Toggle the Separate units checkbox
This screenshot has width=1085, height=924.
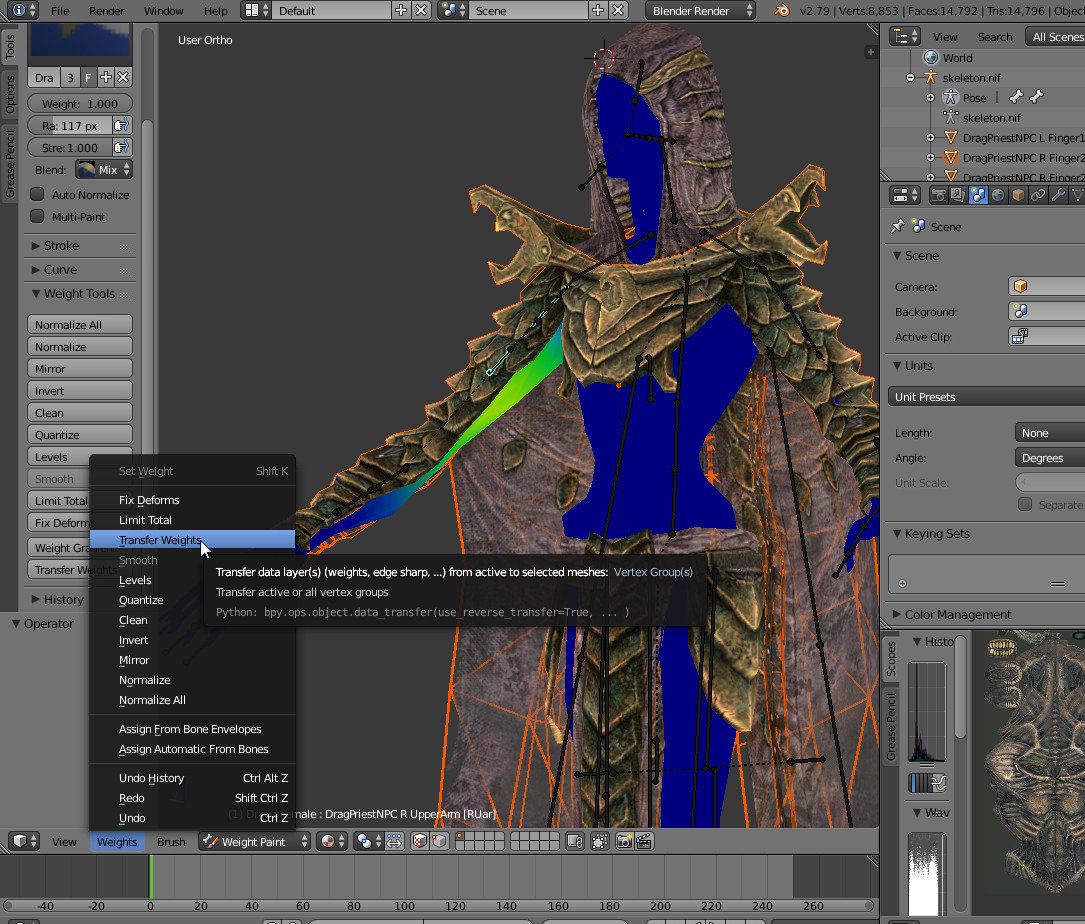(x=1025, y=505)
